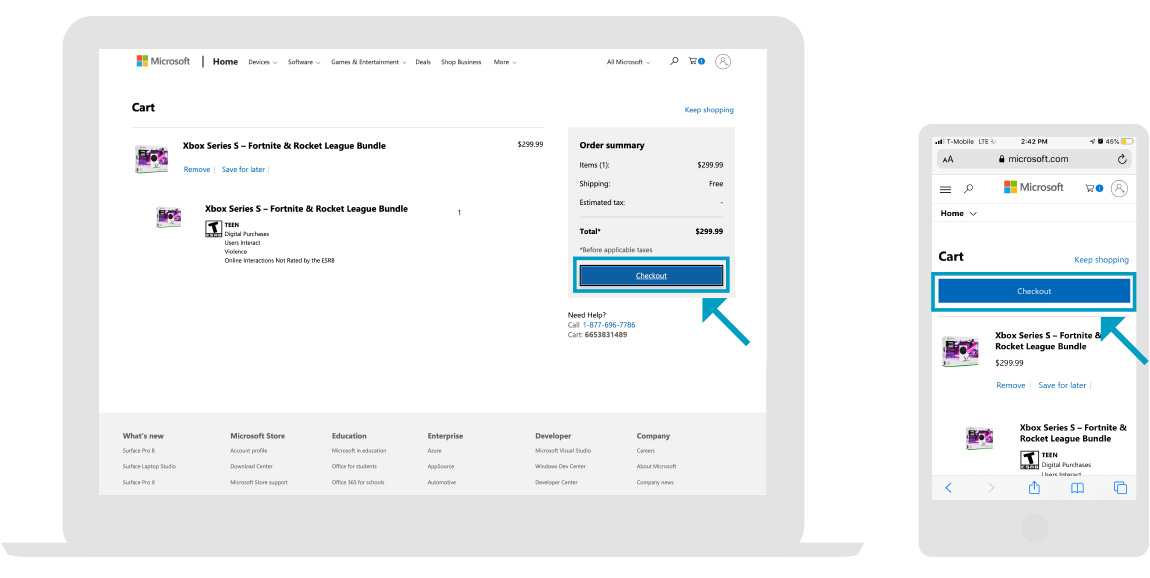Viewport: 1150px width, 578px height.
Task: Open Microsoft Store support footer link
Action: pos(259,483)
